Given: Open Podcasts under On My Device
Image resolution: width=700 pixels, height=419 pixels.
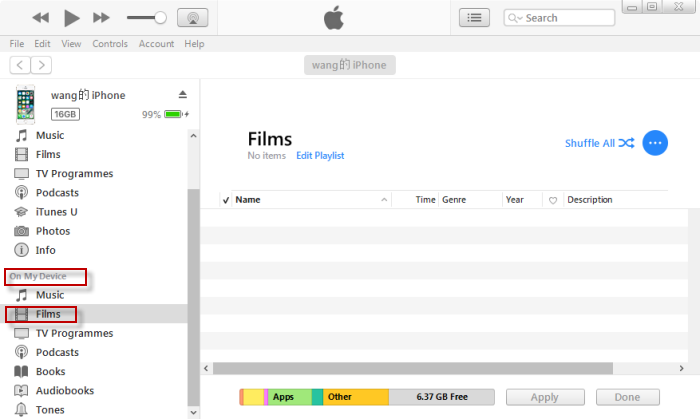Looking at the screenshot, I should pyautogui.click(x=57, y=353).
